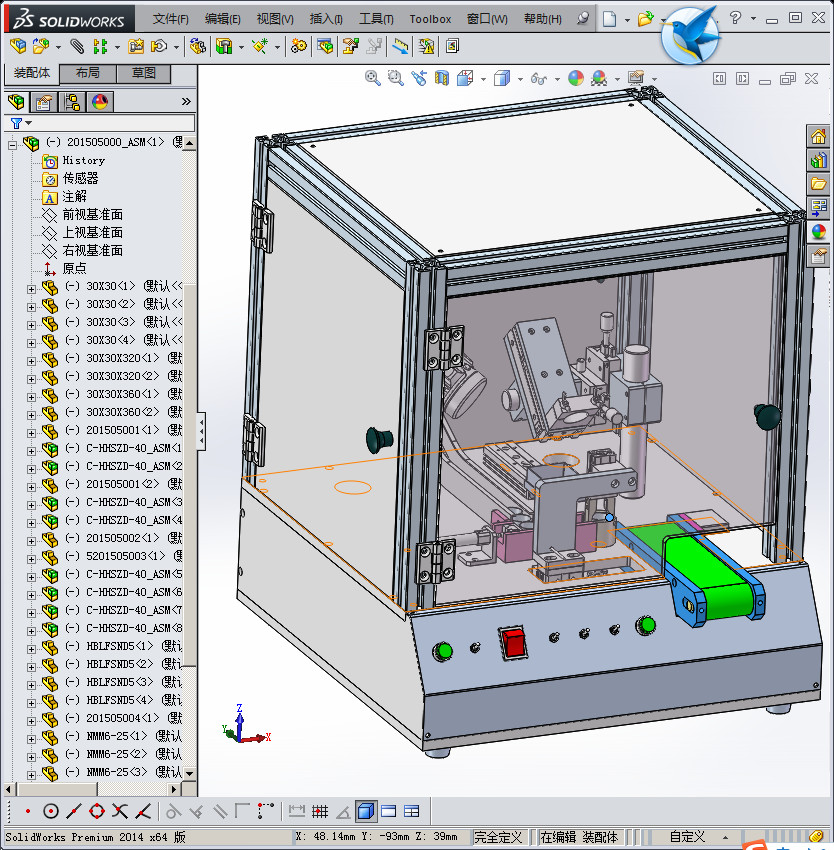Click the Linear Component Pattern icon
Viewport: 834px width, 850px height.
pyautogui.click(x=100, y=46)
